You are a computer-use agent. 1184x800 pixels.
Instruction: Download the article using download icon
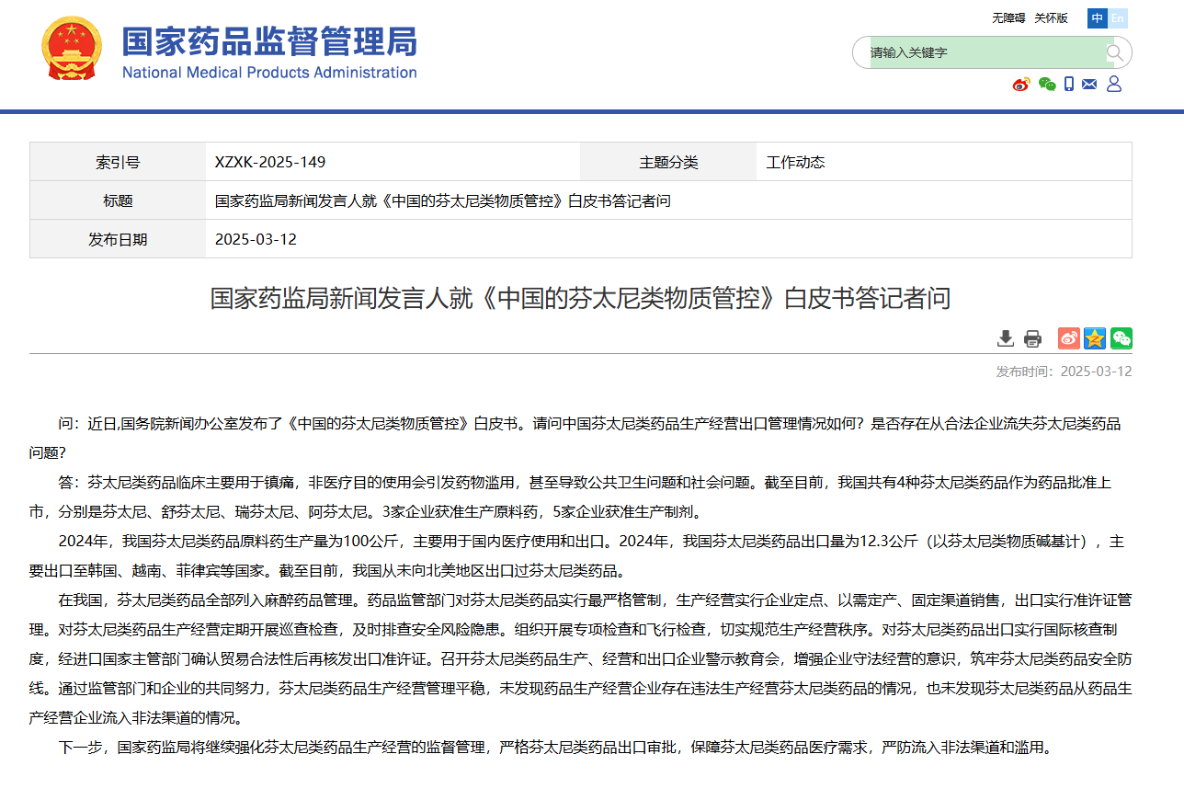pyautogui.click(x=1006, y=338)
